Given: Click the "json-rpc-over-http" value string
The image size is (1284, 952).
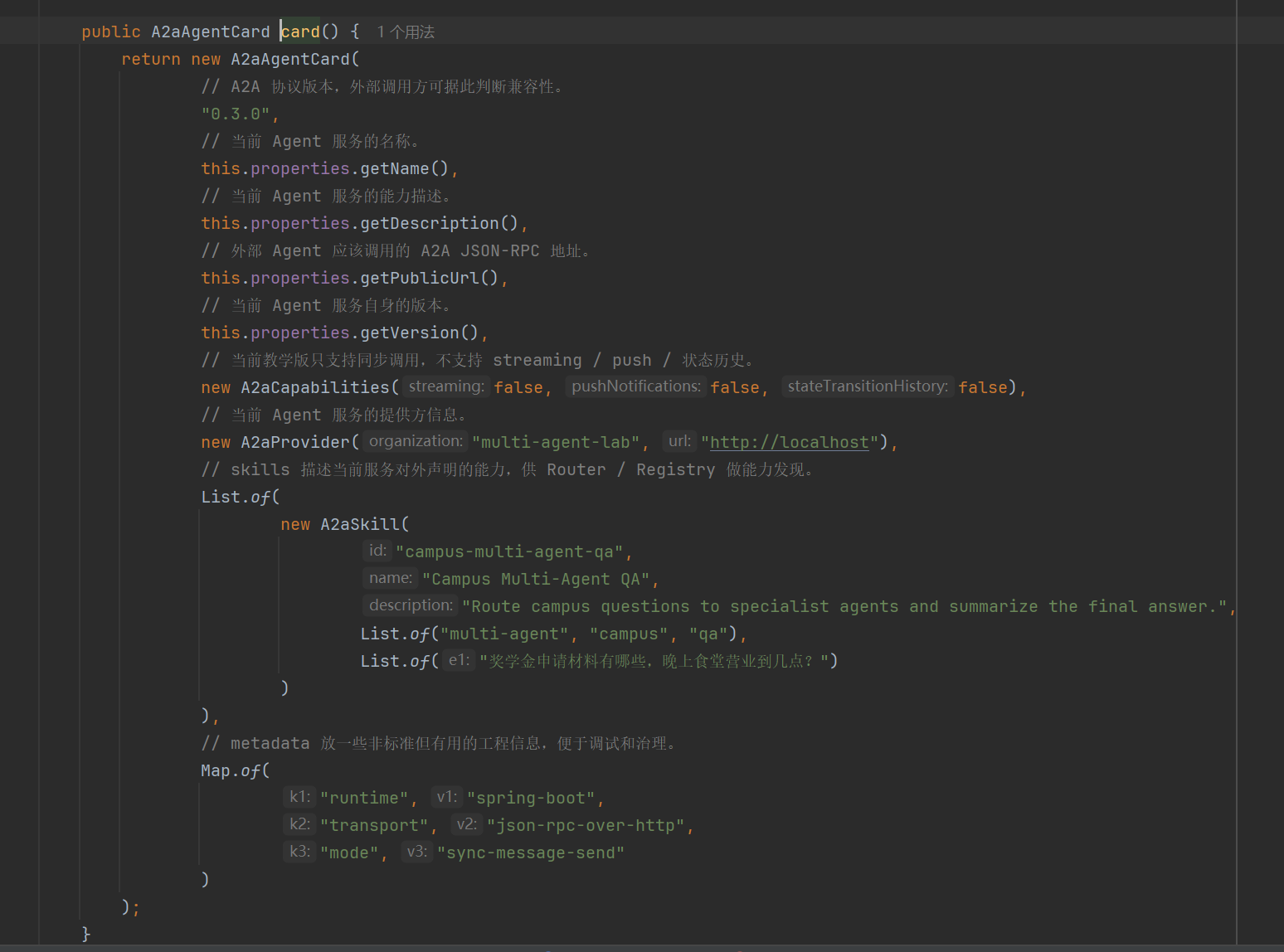Looking at the screenshot, I should coord(585,825).
